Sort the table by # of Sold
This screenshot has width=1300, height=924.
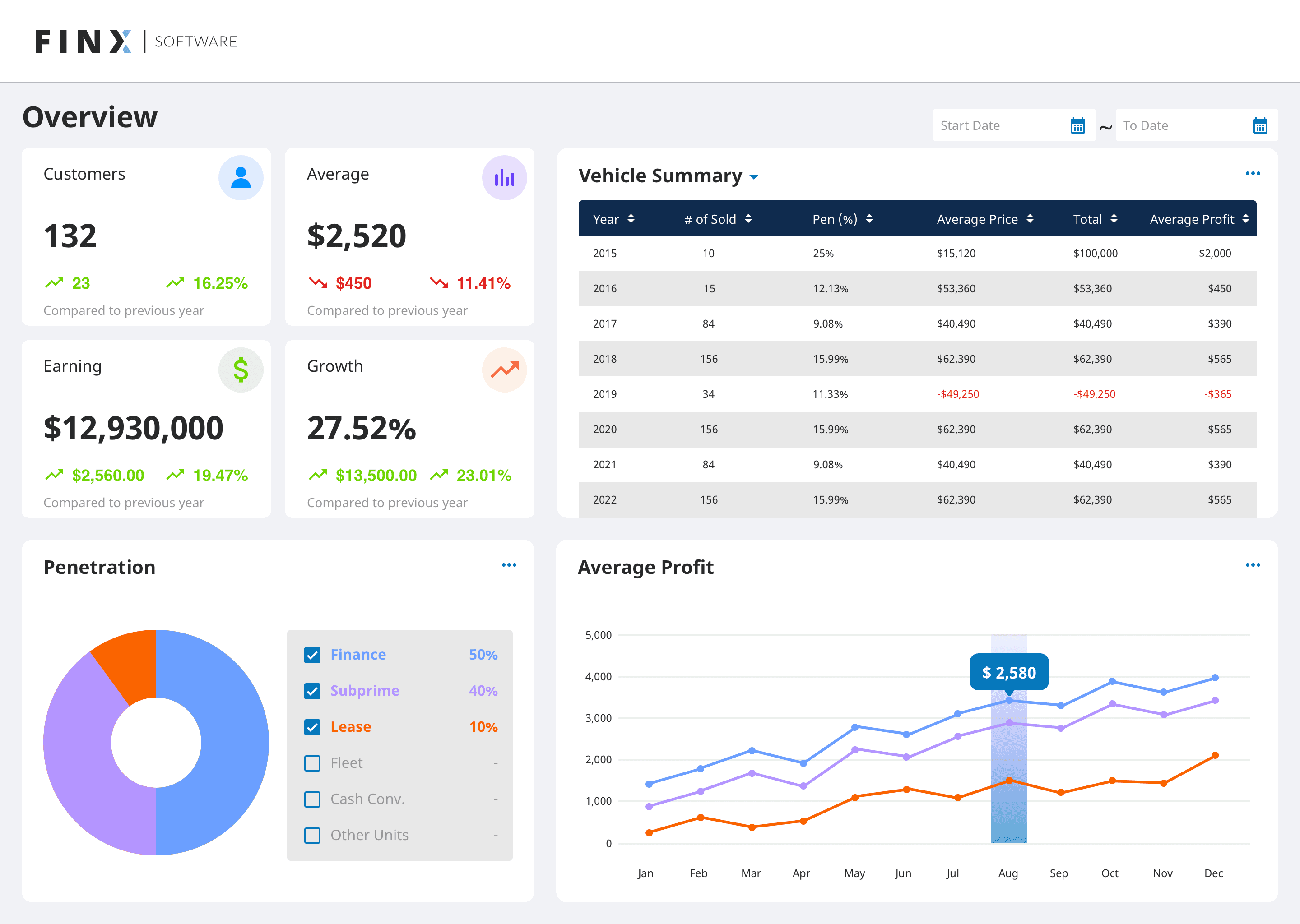[x=748, y=219]
